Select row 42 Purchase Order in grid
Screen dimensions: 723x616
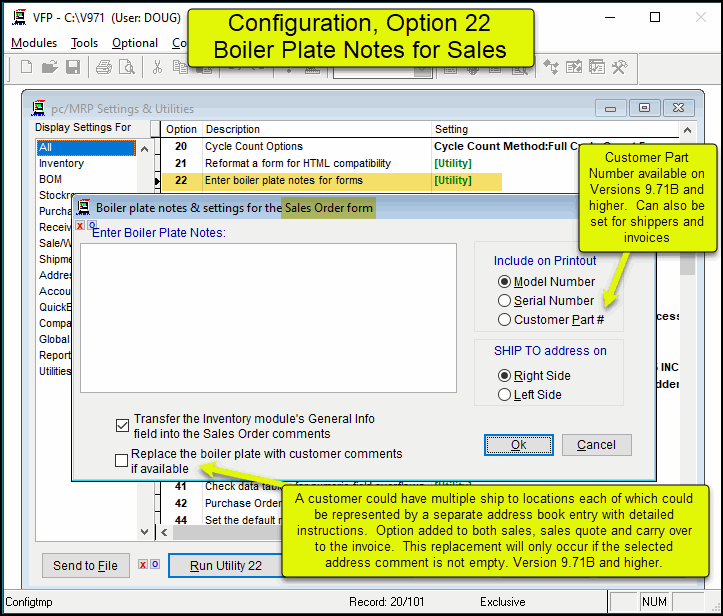pyautogui.click(x=221, y=503)
